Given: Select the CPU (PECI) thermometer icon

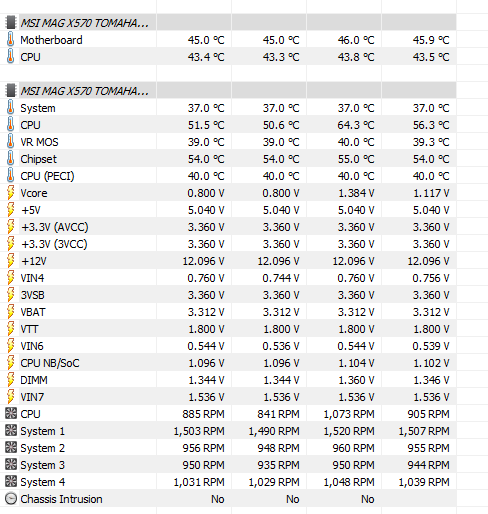Looking at the screenshot, I should pos(11,176).
